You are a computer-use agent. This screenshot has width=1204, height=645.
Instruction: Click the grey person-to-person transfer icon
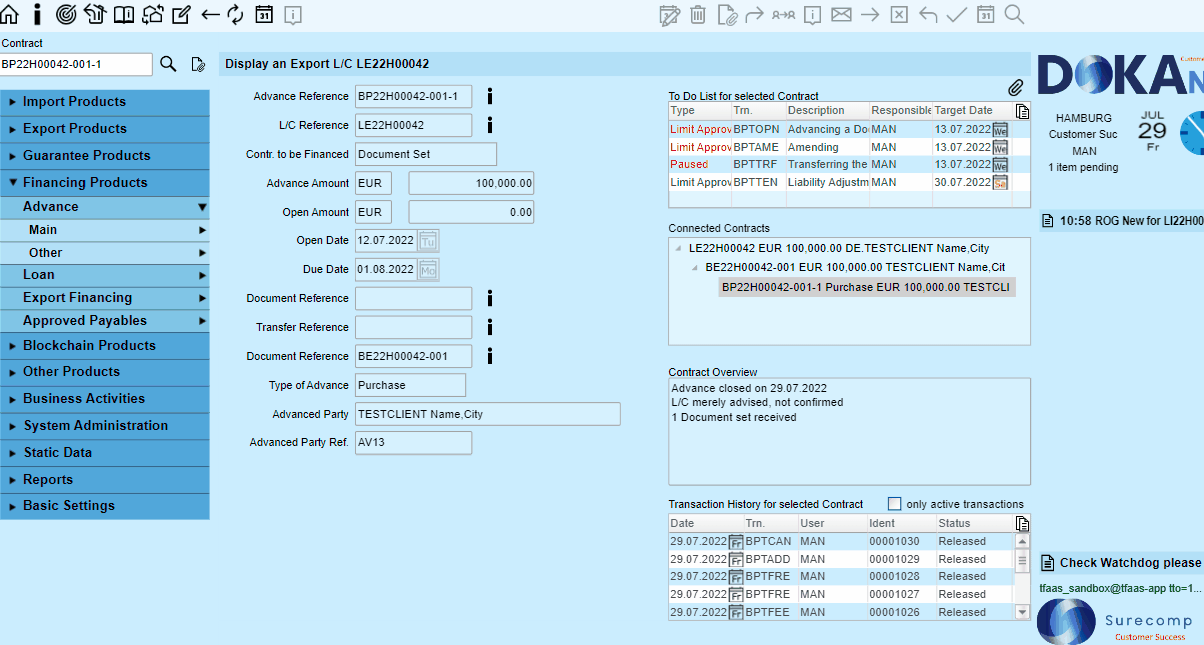click(x=784, y=14)
